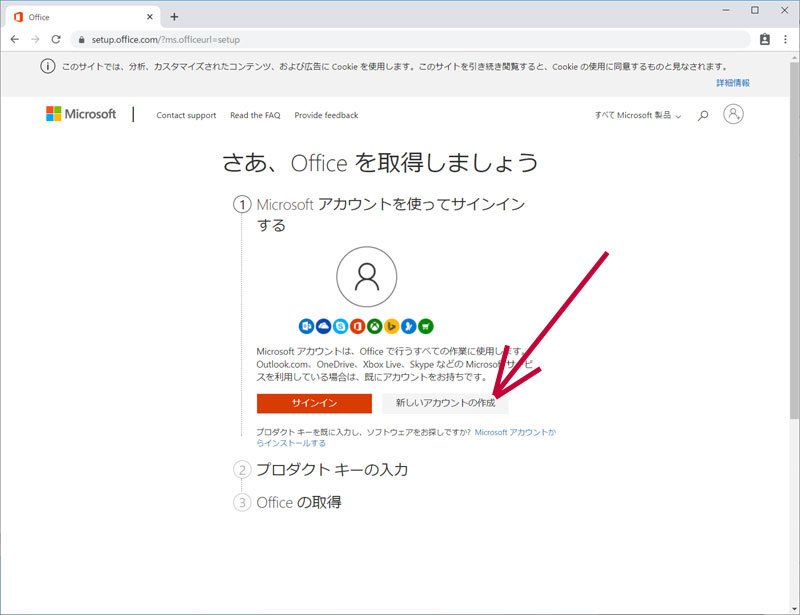
Task: Open Provide feedback link
Action: pyautogui.click(x=326, y=115)
